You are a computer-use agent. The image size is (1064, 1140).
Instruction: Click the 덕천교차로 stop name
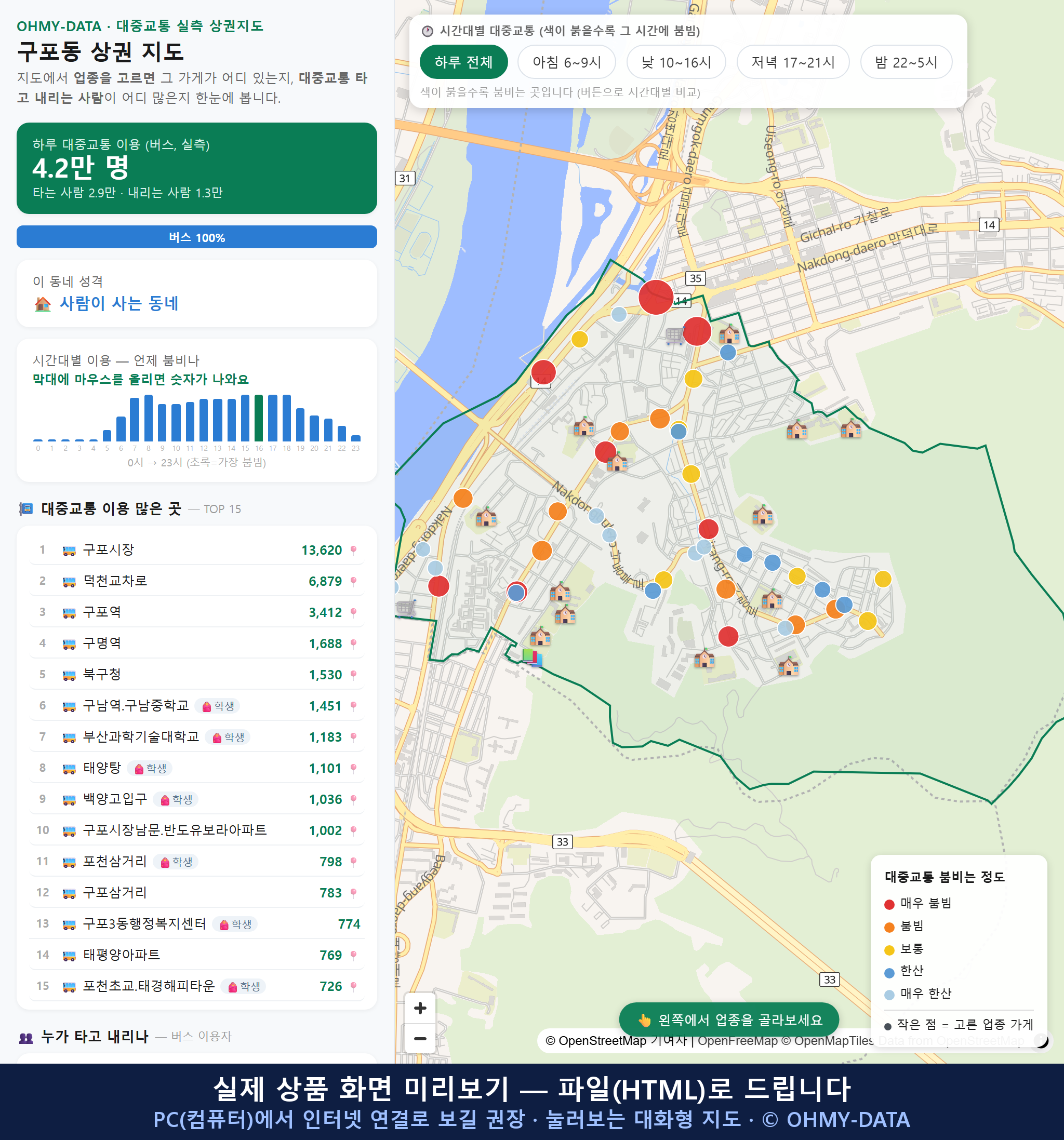click(115, 581)
